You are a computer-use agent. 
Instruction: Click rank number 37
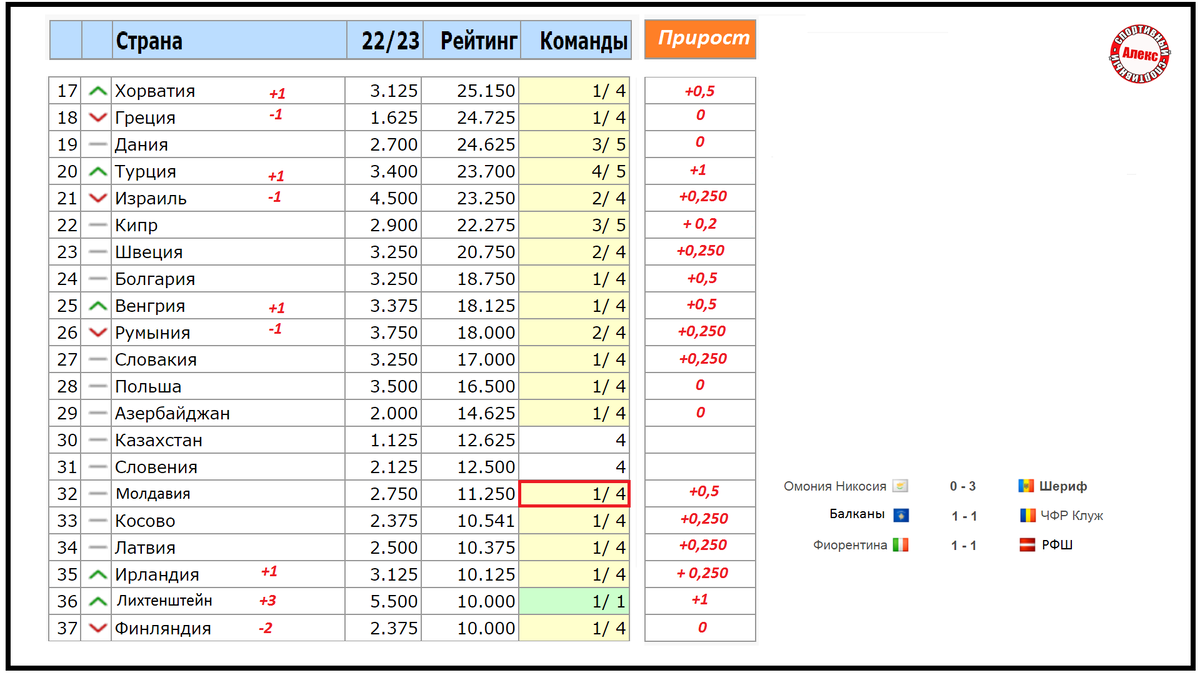(67, 629)
